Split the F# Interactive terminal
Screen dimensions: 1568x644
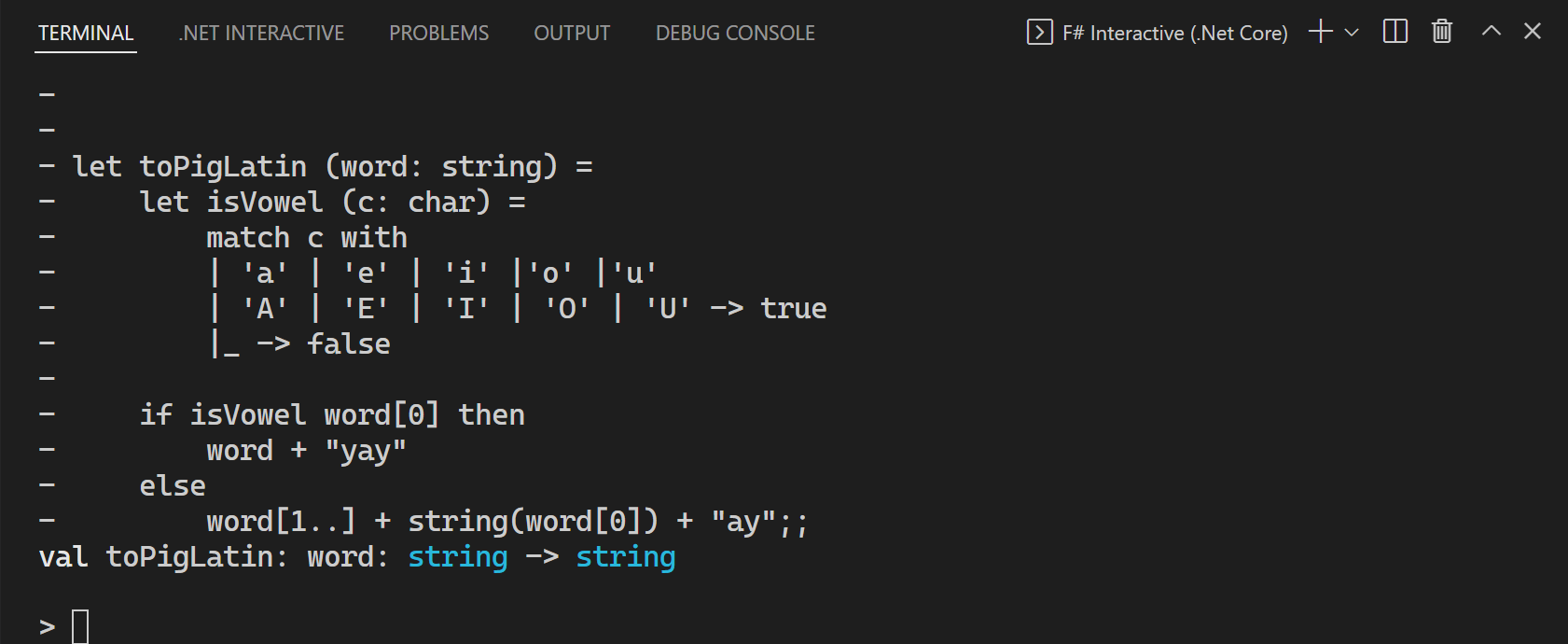pyautogui.click(x=1394, y=31)
